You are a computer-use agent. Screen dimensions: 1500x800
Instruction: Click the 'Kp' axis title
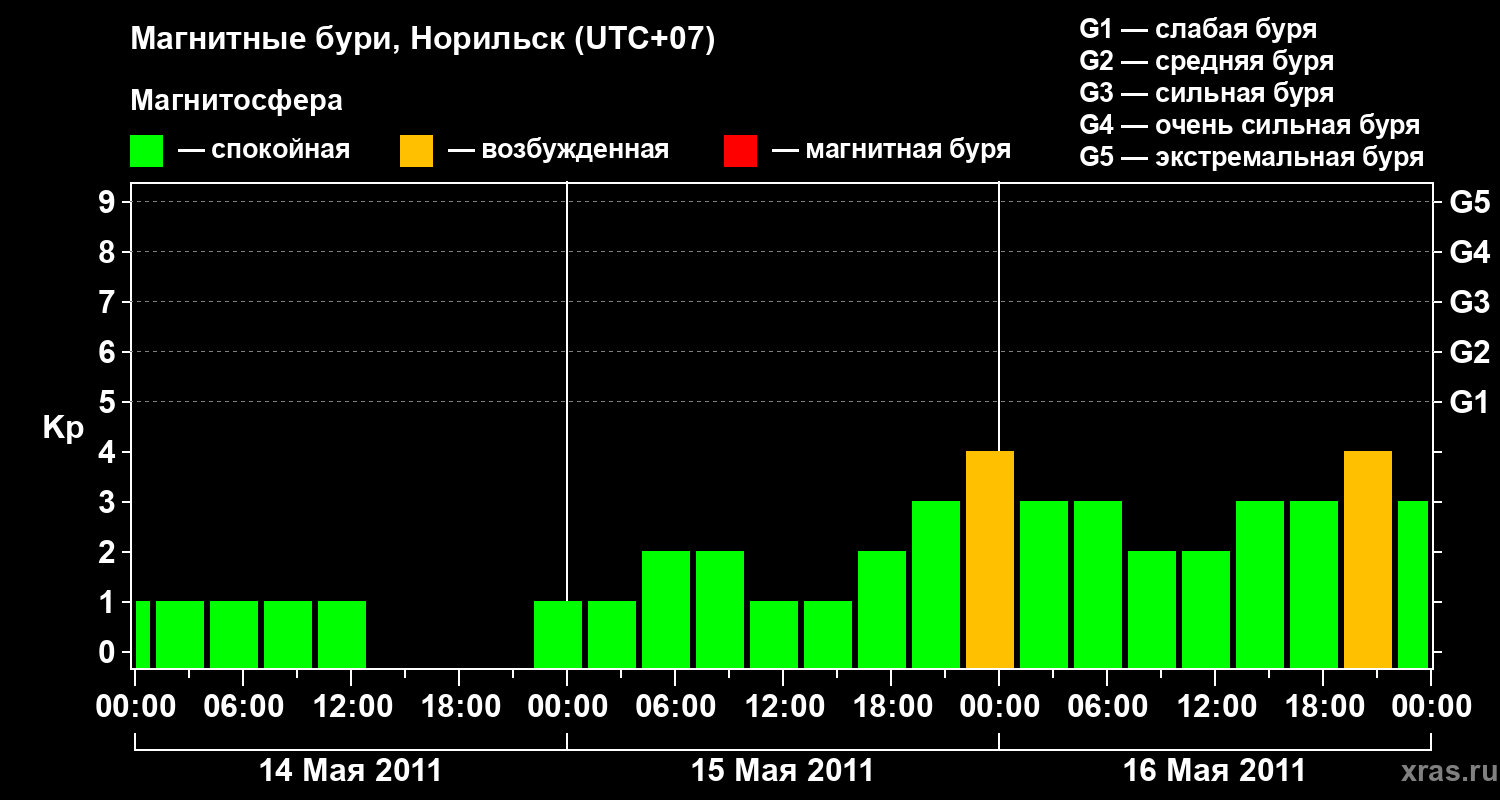[x=63, y=429]
